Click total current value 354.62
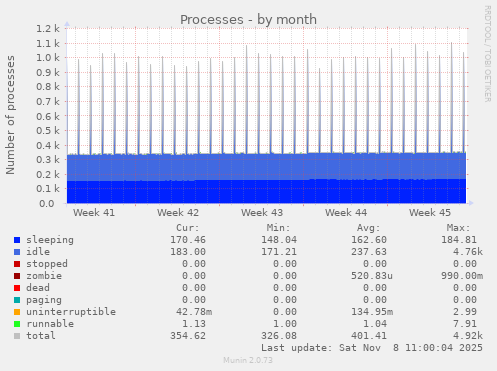Image resolution: width=497 pixels, height=371 pixels. pos(188,336)
